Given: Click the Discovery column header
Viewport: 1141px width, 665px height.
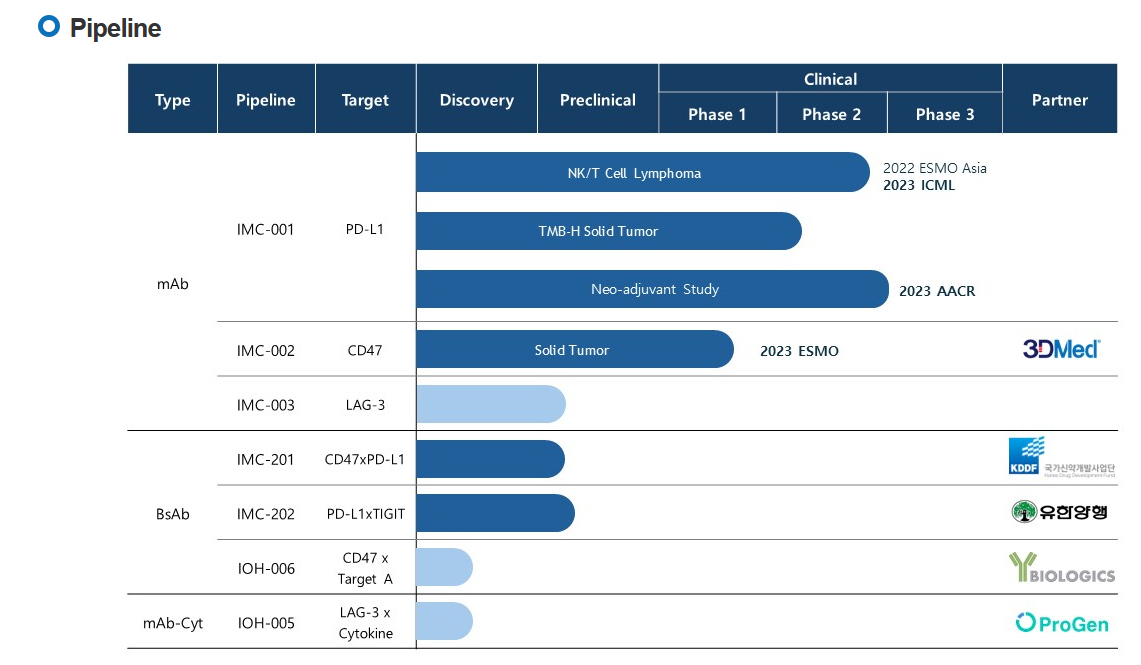Looking at the screenshot, I should tap(477, 98).
